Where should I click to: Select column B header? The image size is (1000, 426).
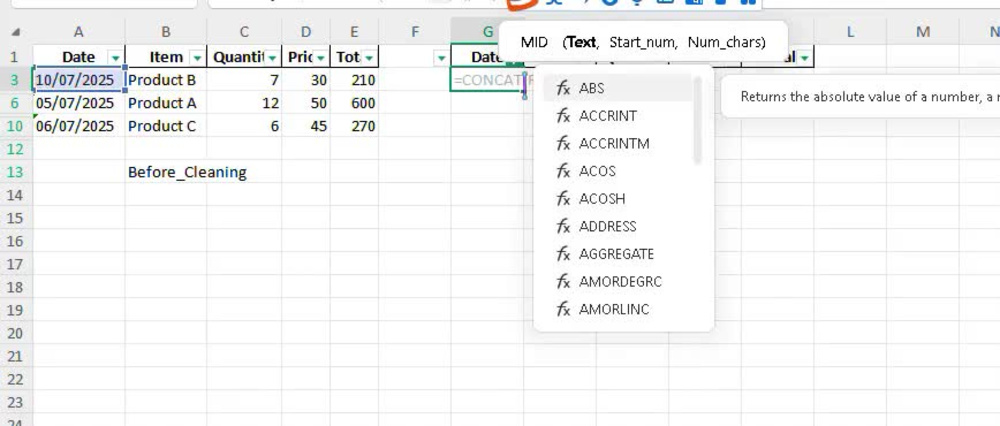pyautogui.click(x=166, y=32)
